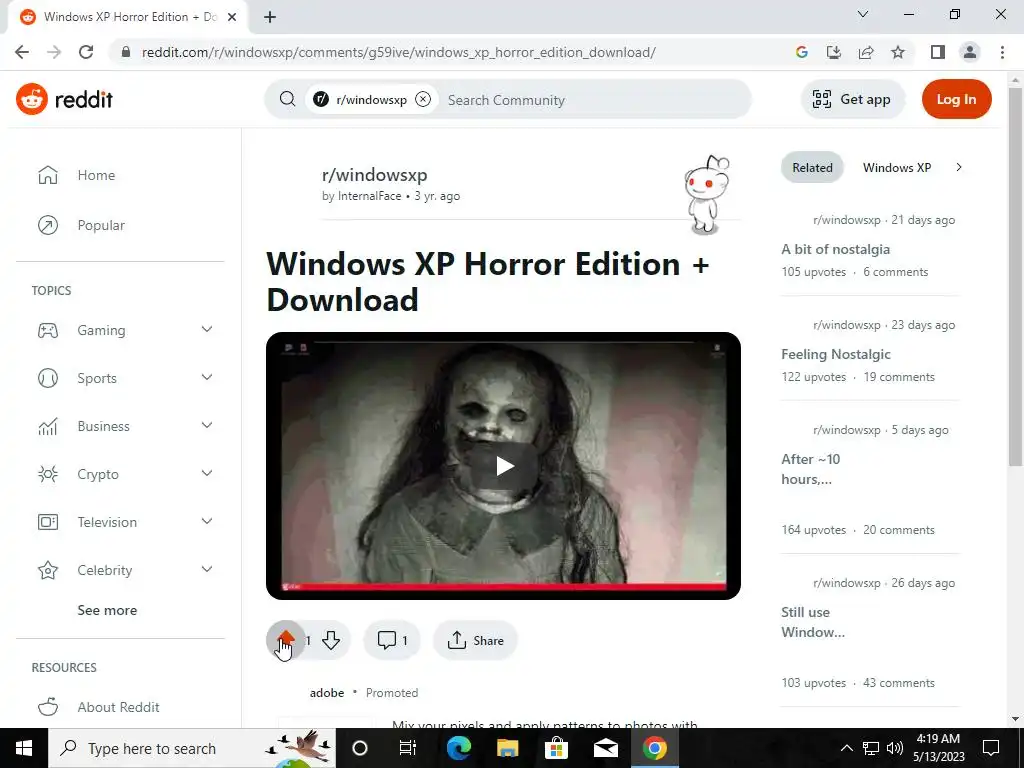Open a new browser tab
1024x768 pixels.
pyautogui.click(x=270, y=17)
